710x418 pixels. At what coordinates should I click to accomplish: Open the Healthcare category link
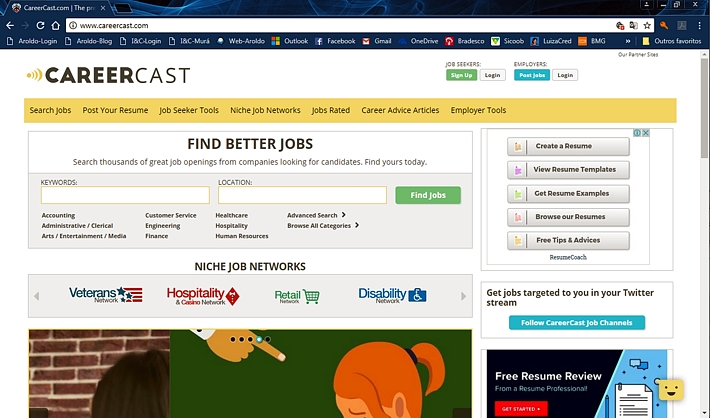point(231,216)
